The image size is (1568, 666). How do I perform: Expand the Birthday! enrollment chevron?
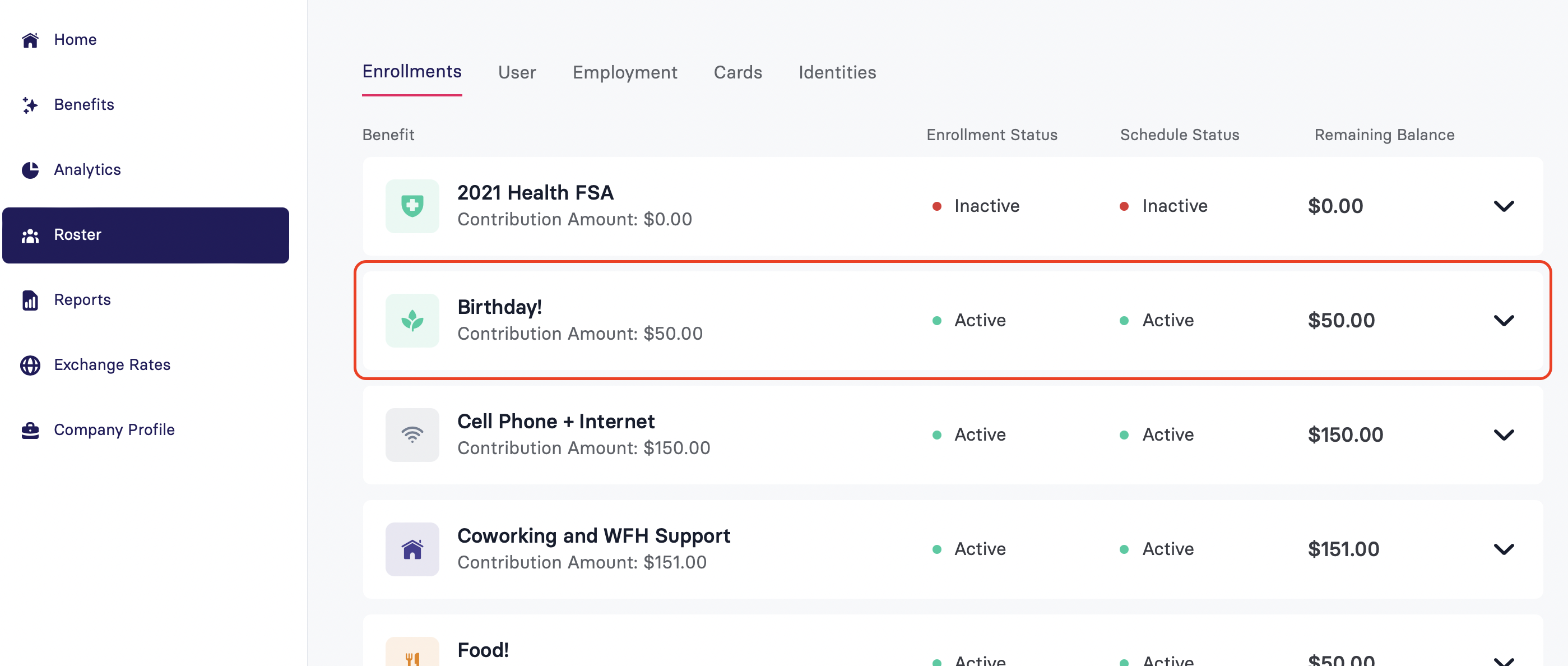1504,321
